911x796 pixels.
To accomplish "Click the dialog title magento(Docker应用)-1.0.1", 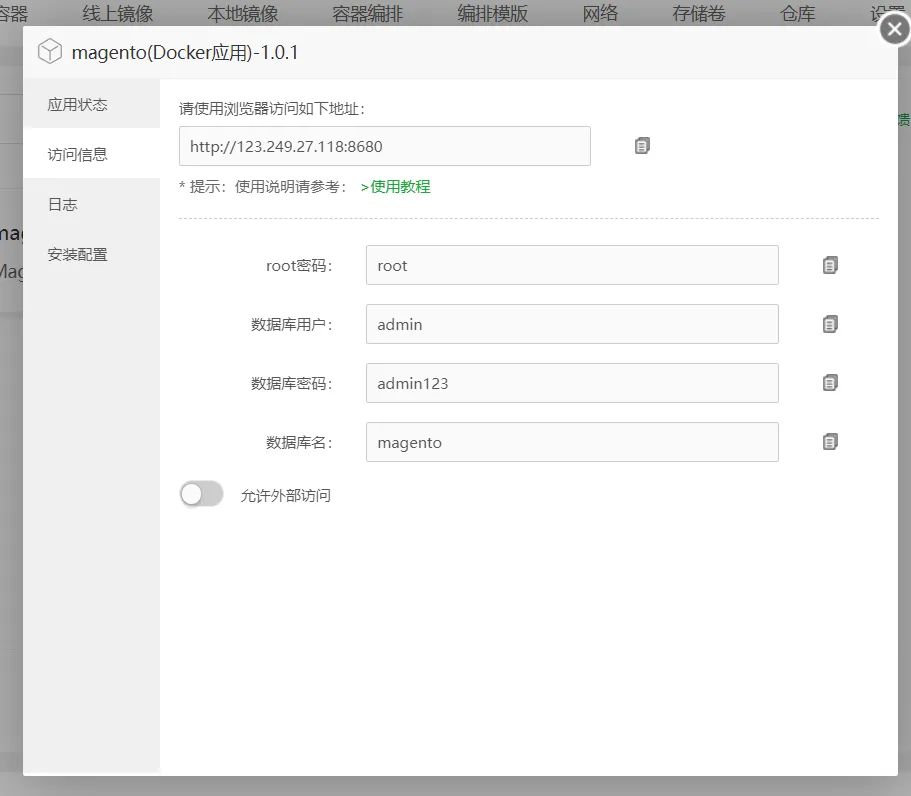I will (185, 52).
